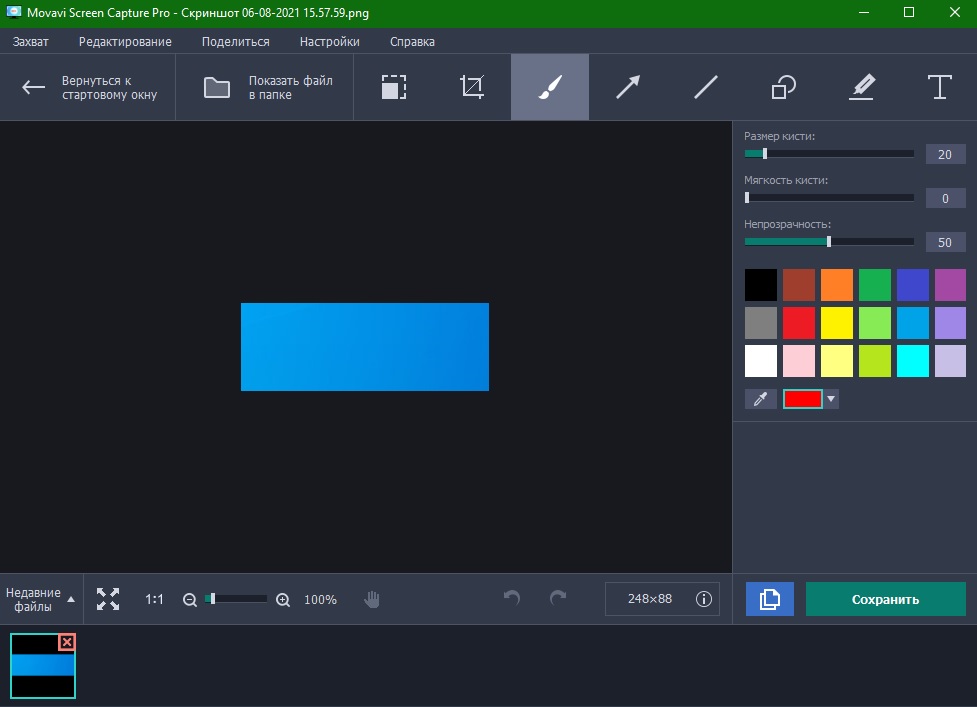This screenshot has height=707, width=977.
Task: Expand the Недавние файлы panel toggle
Action: tap(41, 599)
